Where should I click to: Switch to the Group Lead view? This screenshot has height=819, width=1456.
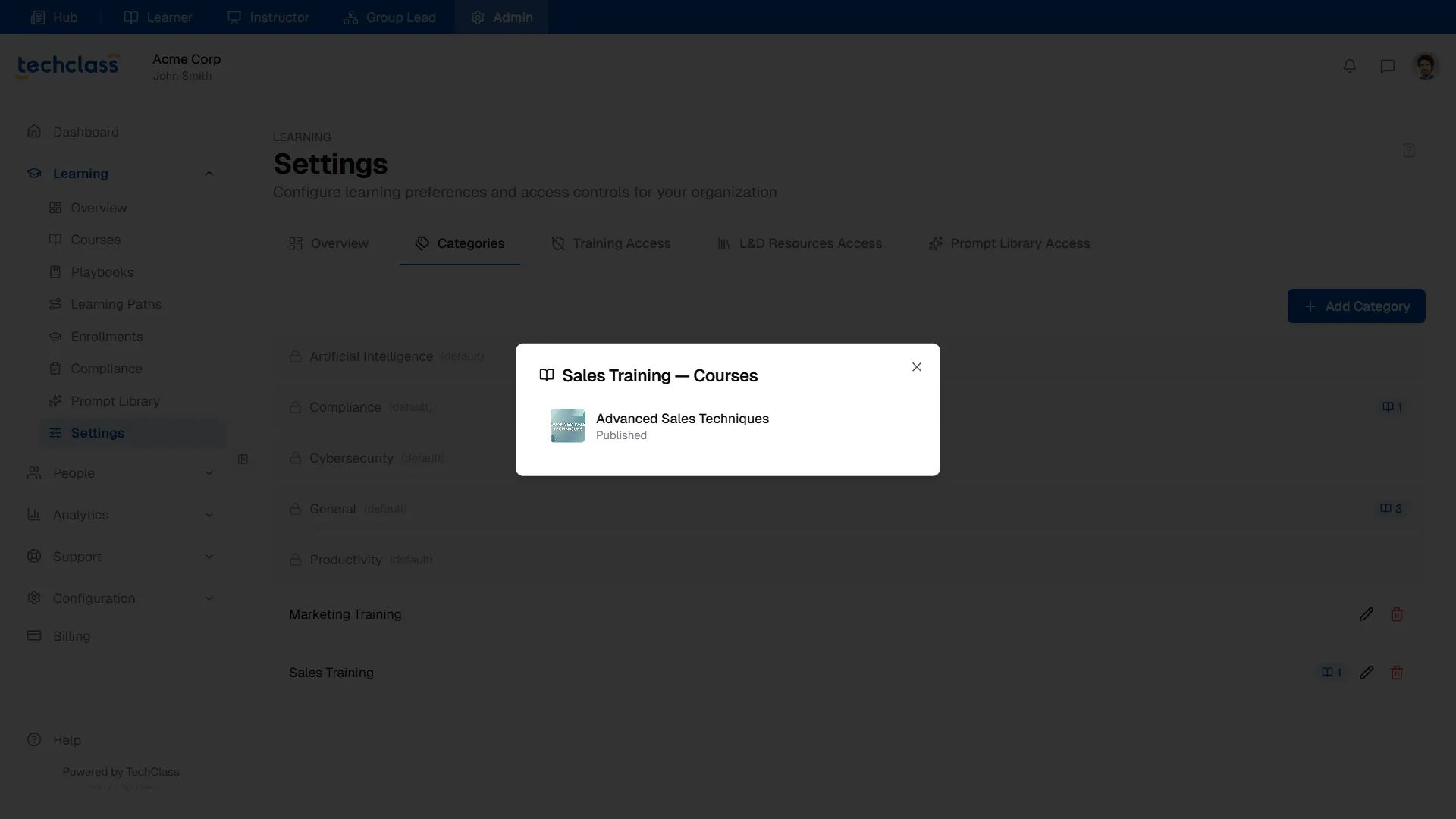390,17
